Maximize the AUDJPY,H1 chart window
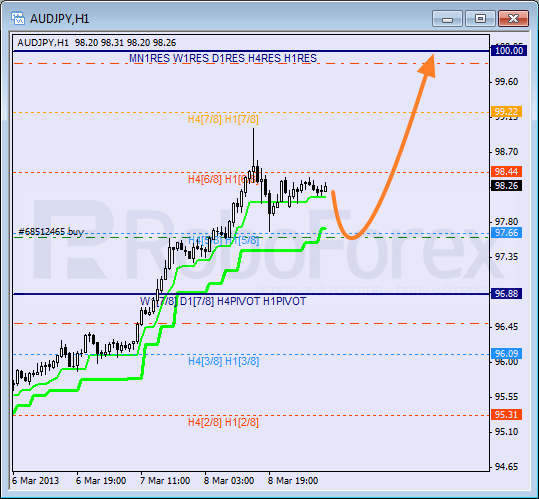The height and width of the screenshot is (499, 539). coord(480,19)
